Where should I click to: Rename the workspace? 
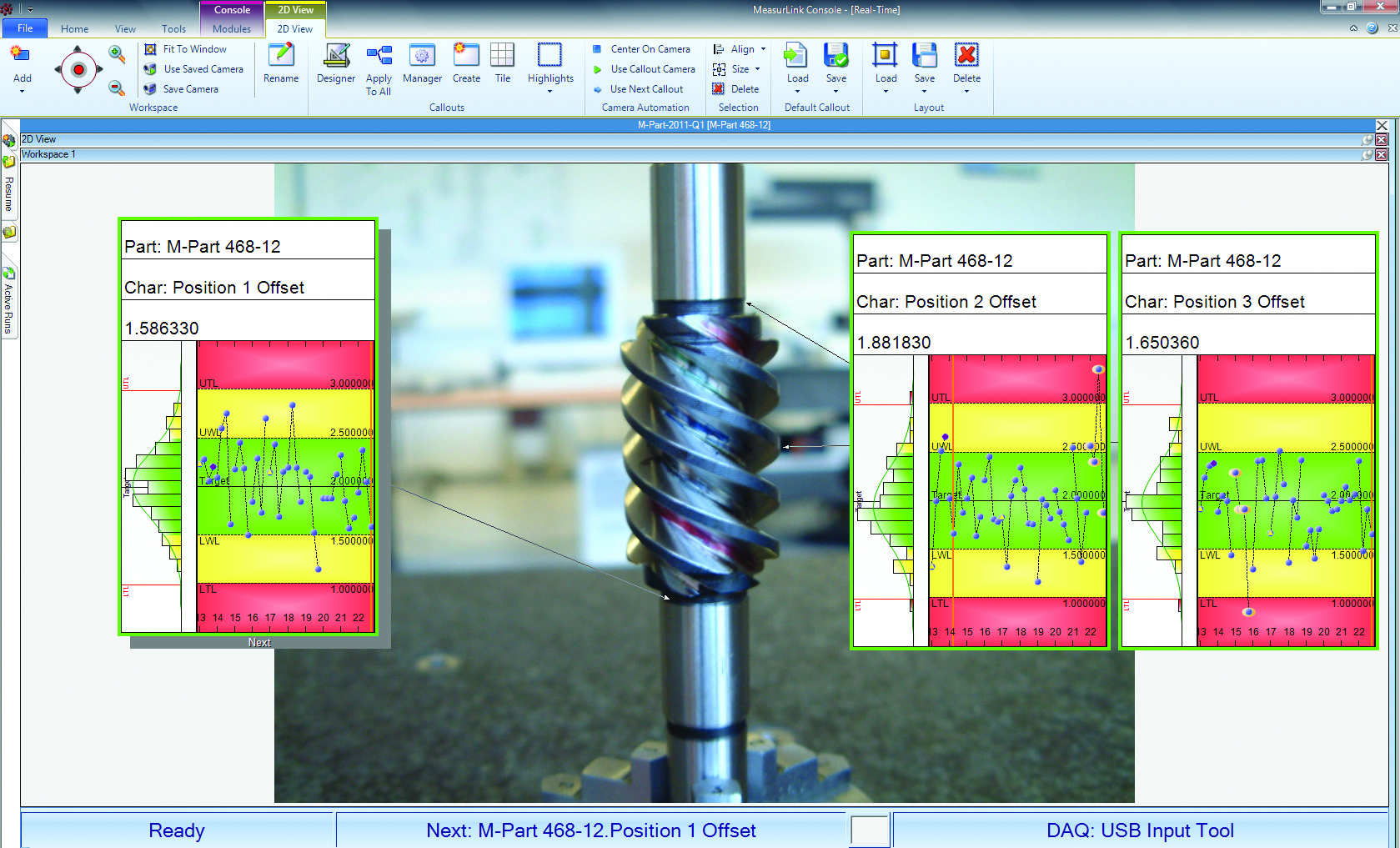(x=281, y=64)
